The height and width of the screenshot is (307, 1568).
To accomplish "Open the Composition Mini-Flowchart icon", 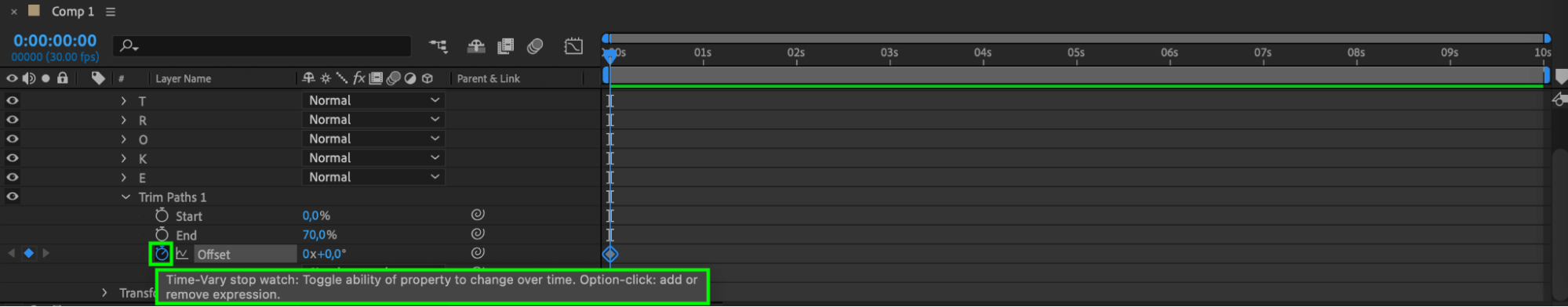I will click(438, 46).
